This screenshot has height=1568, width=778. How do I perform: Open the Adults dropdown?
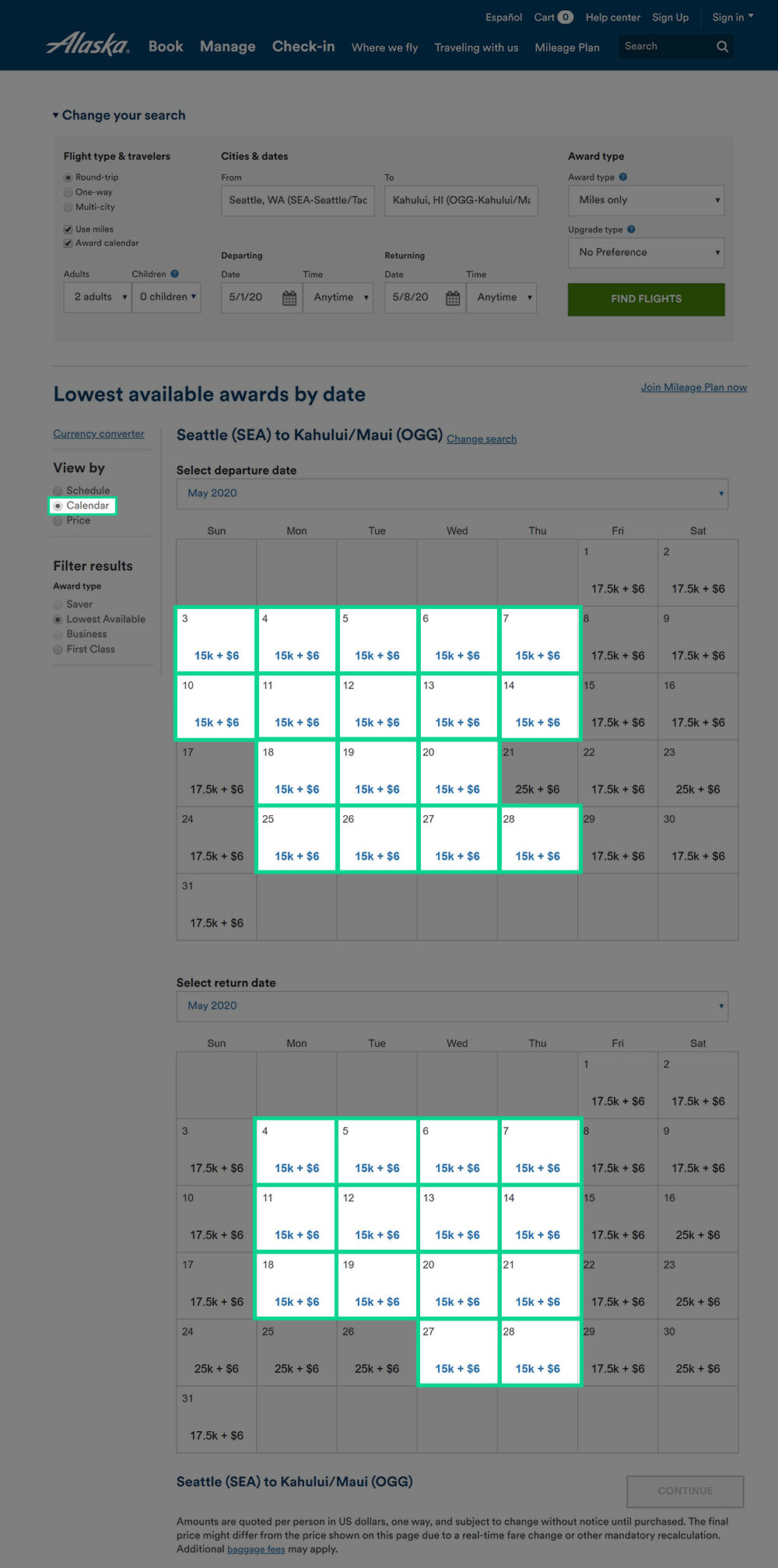point(97,298)
